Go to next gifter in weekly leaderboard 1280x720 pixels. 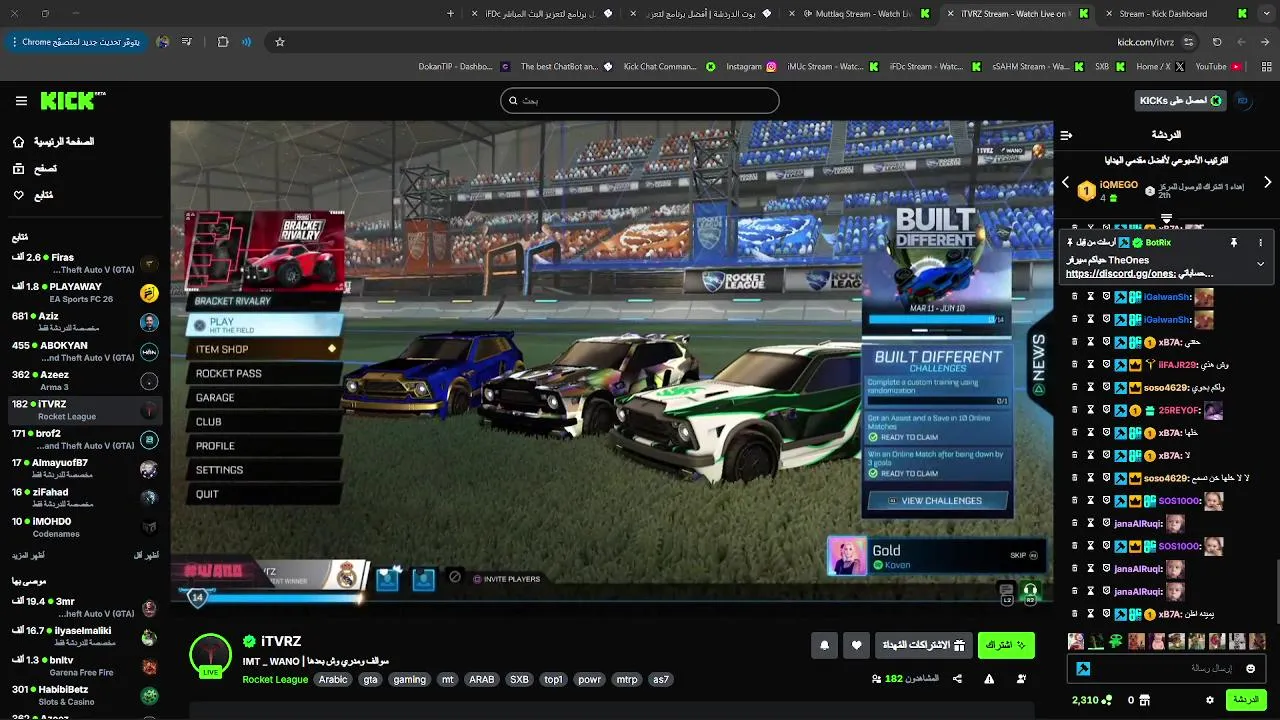click(x=1268, y=183)
